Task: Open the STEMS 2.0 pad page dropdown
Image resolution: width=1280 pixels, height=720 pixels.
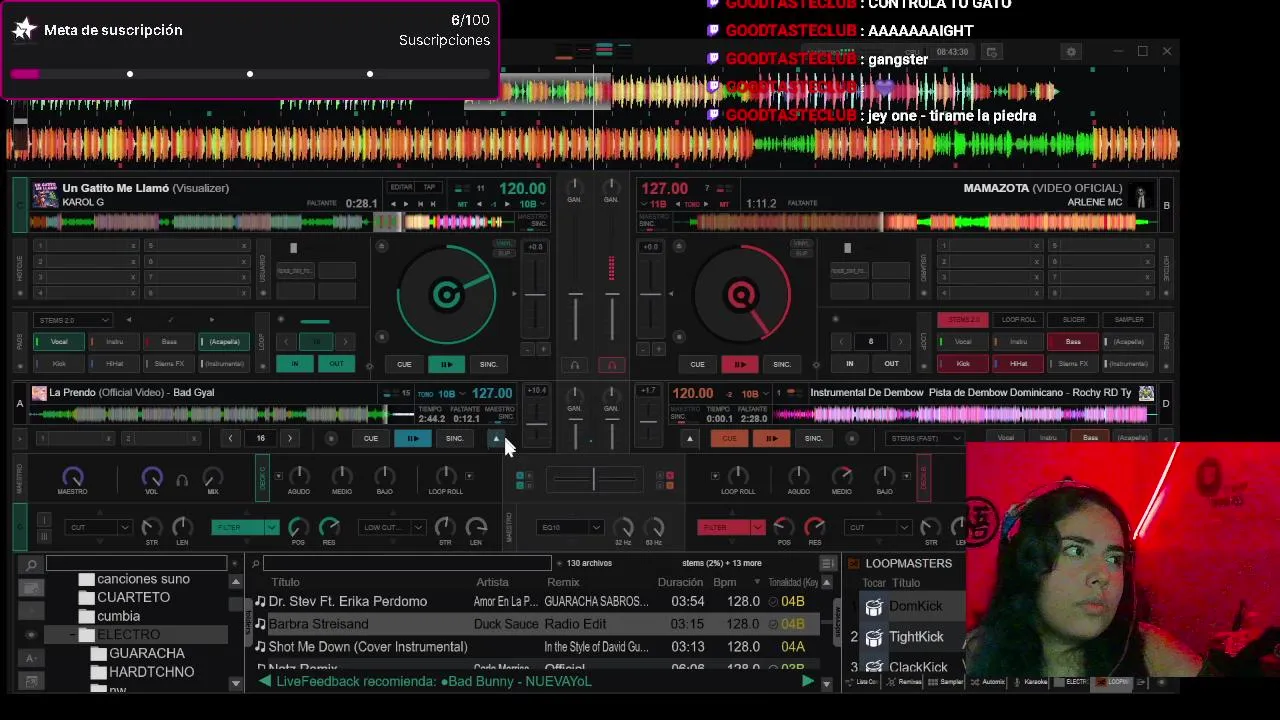Action: pos(72,320)
